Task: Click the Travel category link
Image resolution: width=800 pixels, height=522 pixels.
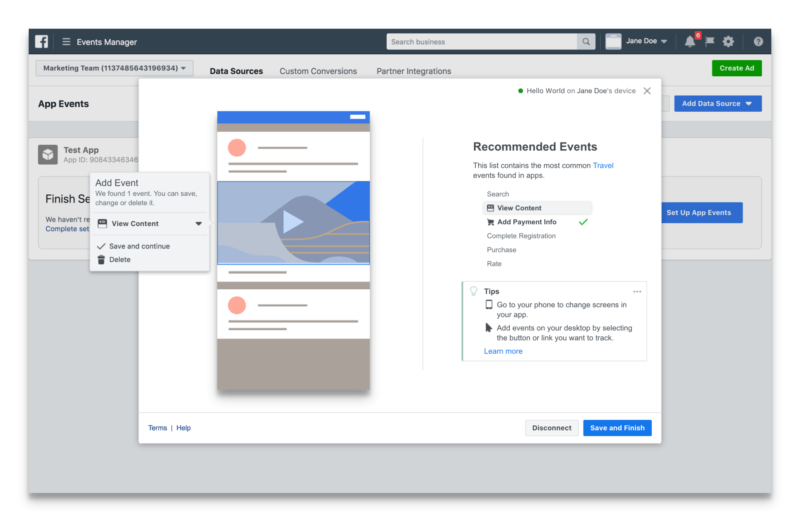Action: [x=603, y=165]
